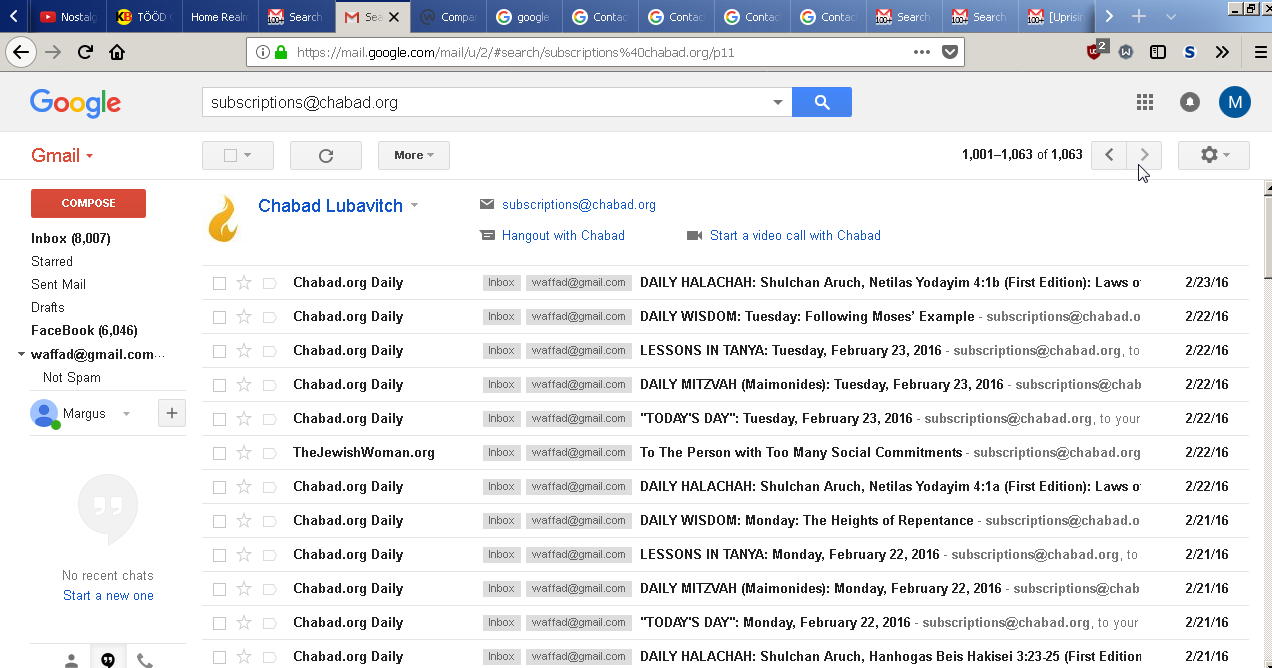1272x668 pixels.
Task: Open the uBlock Origin extension icon
Action: 1096,50
